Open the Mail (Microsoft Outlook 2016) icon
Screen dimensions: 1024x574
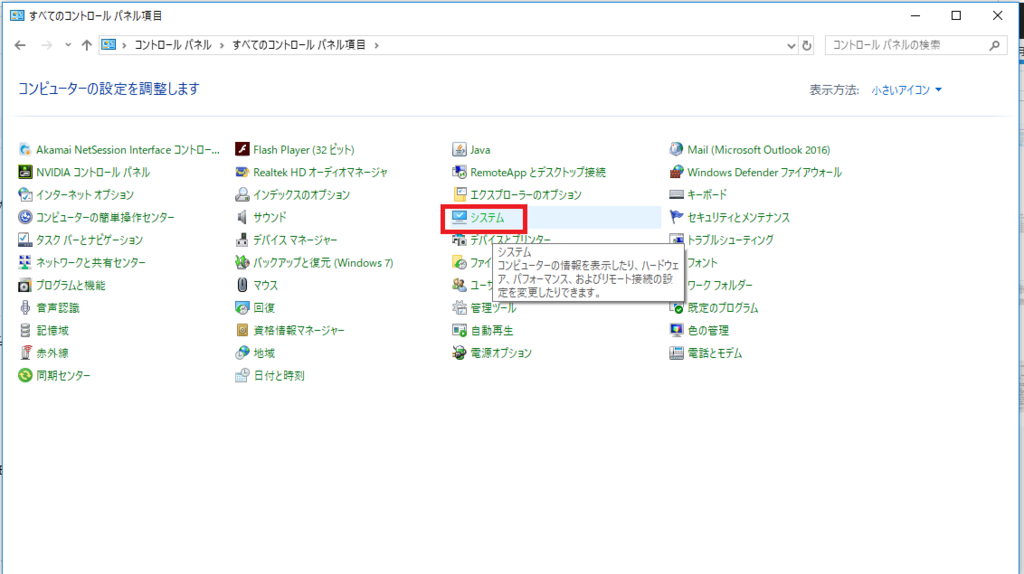(677, 150)
